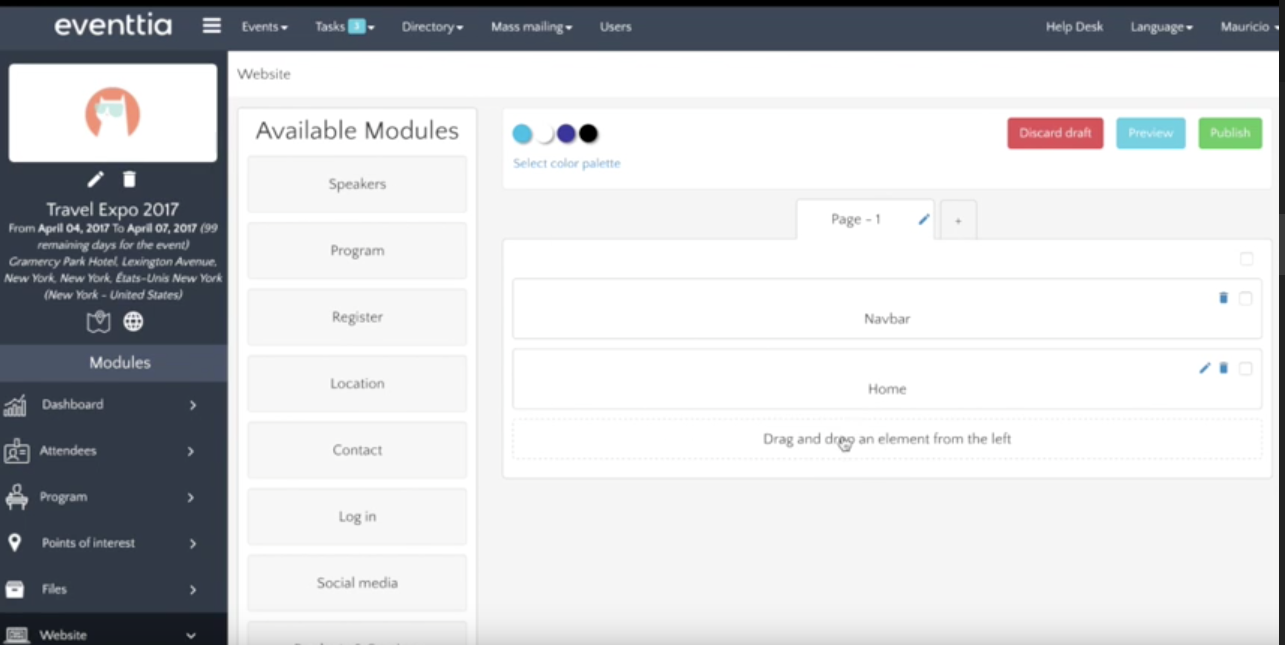This screenshot has height=645, width=1285.
Task: Open the Language dropdown
Action: click(x=1161, y=27)
